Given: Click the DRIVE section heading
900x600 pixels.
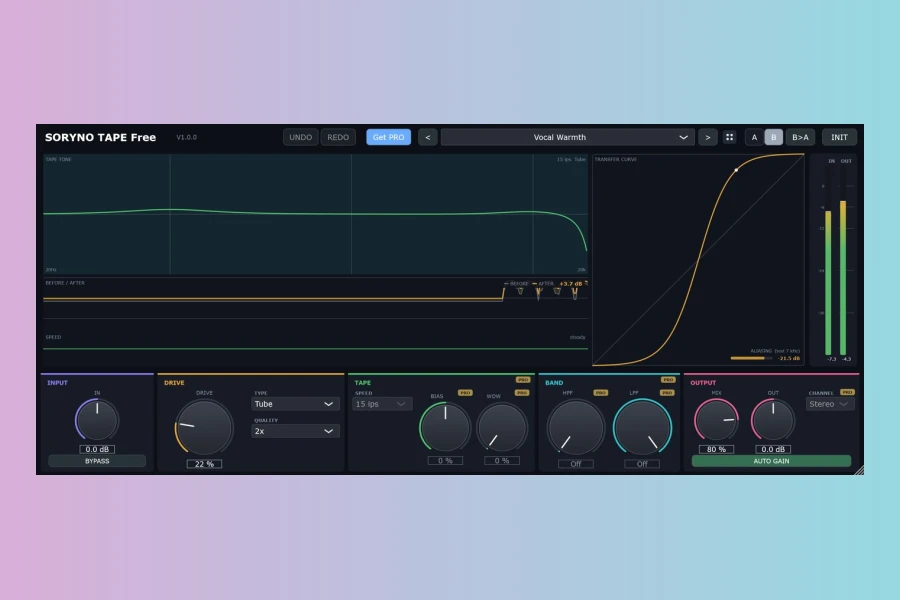Looking at the screenshot, I should click(x=174, y=382).
